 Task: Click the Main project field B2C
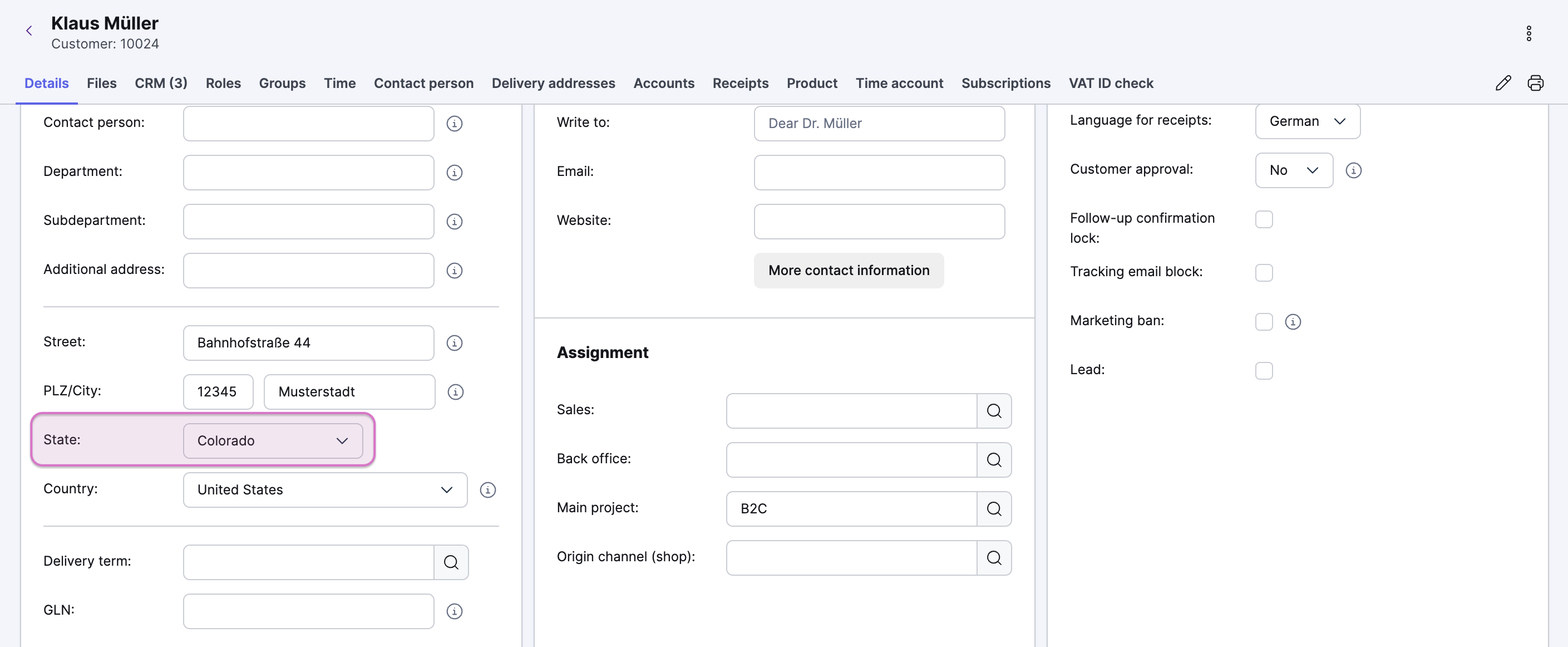(851, 509)
